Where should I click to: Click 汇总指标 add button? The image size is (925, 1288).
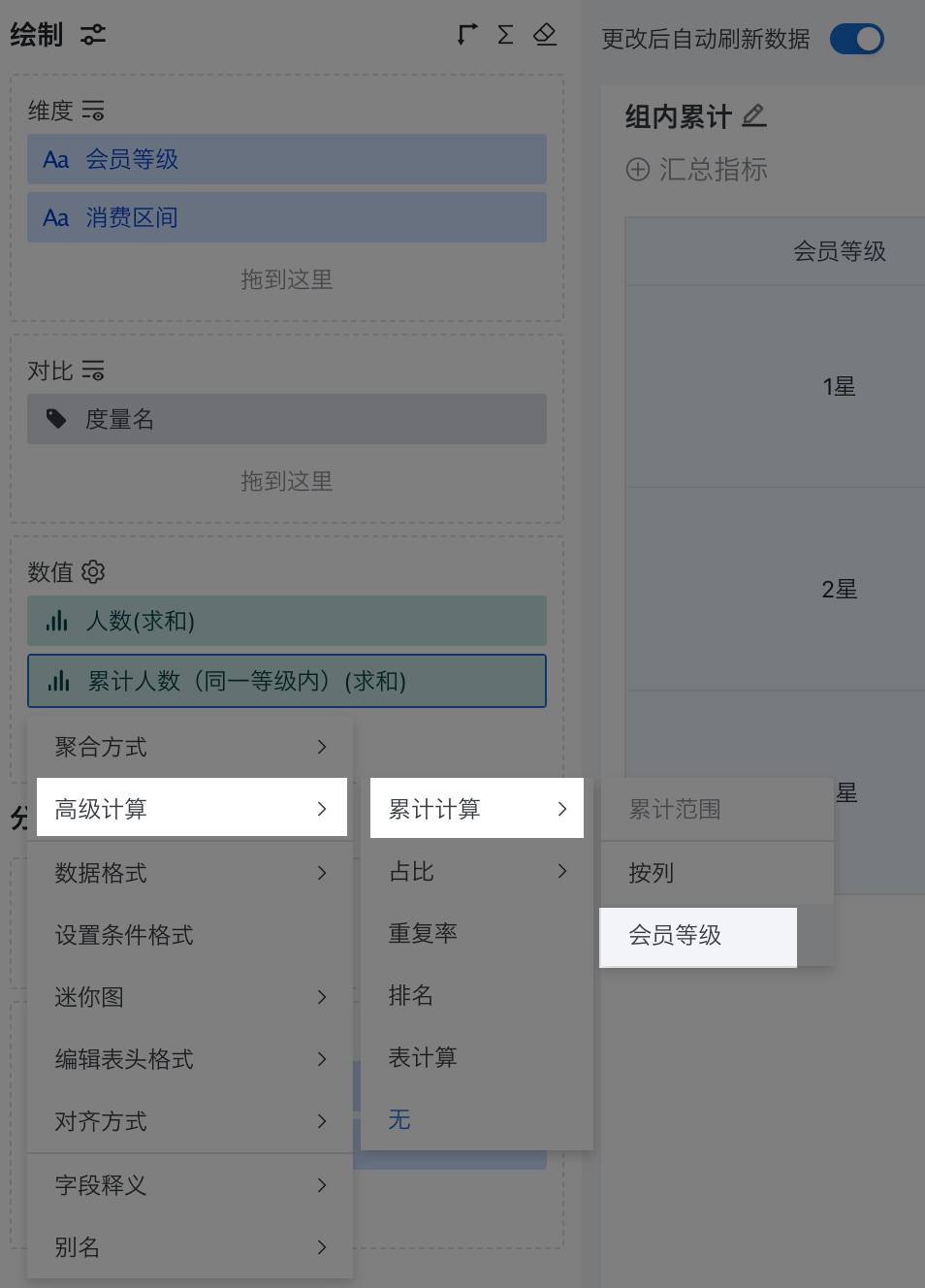coord(697,170)
